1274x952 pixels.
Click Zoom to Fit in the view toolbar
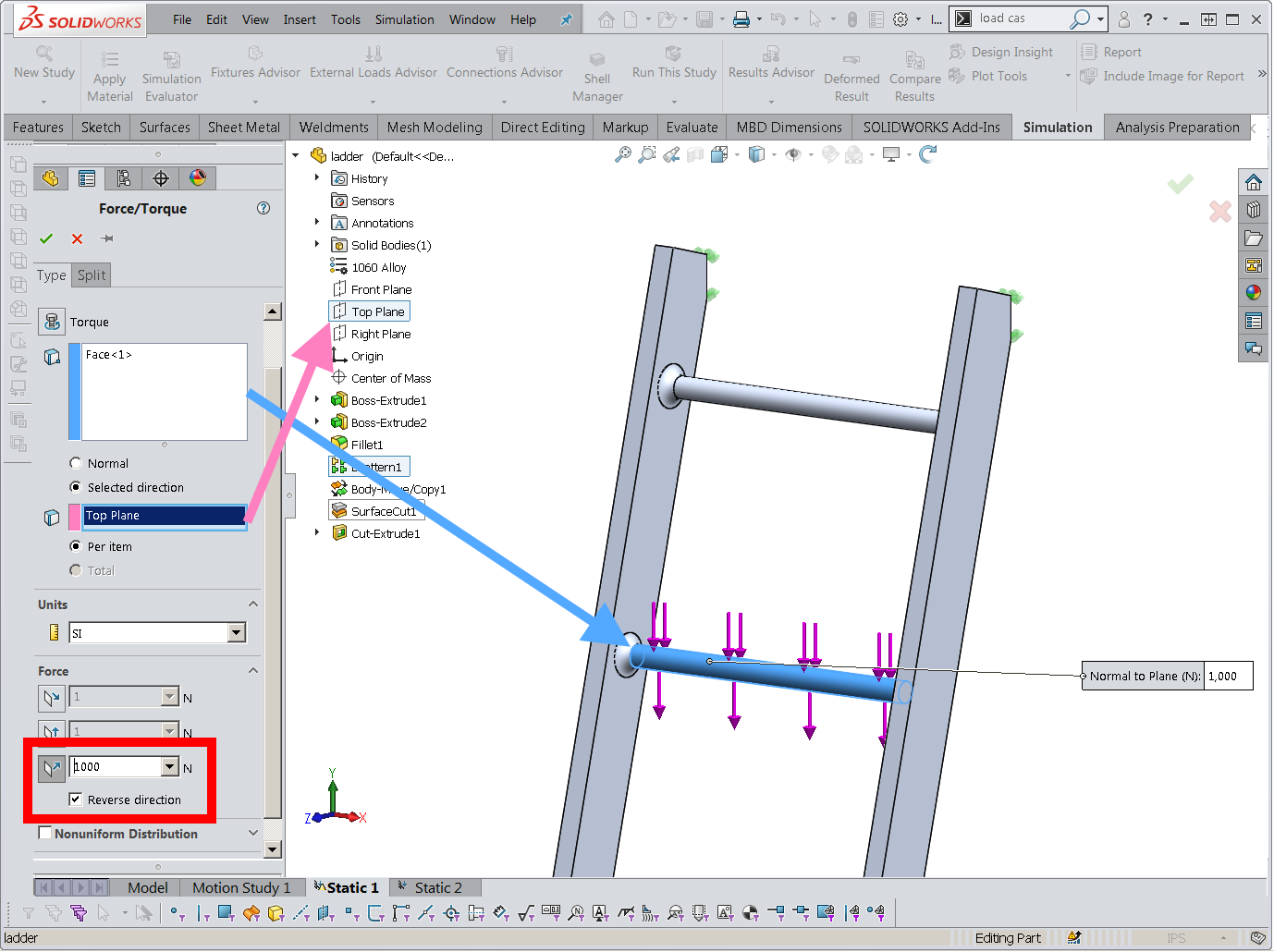[620, 154]
